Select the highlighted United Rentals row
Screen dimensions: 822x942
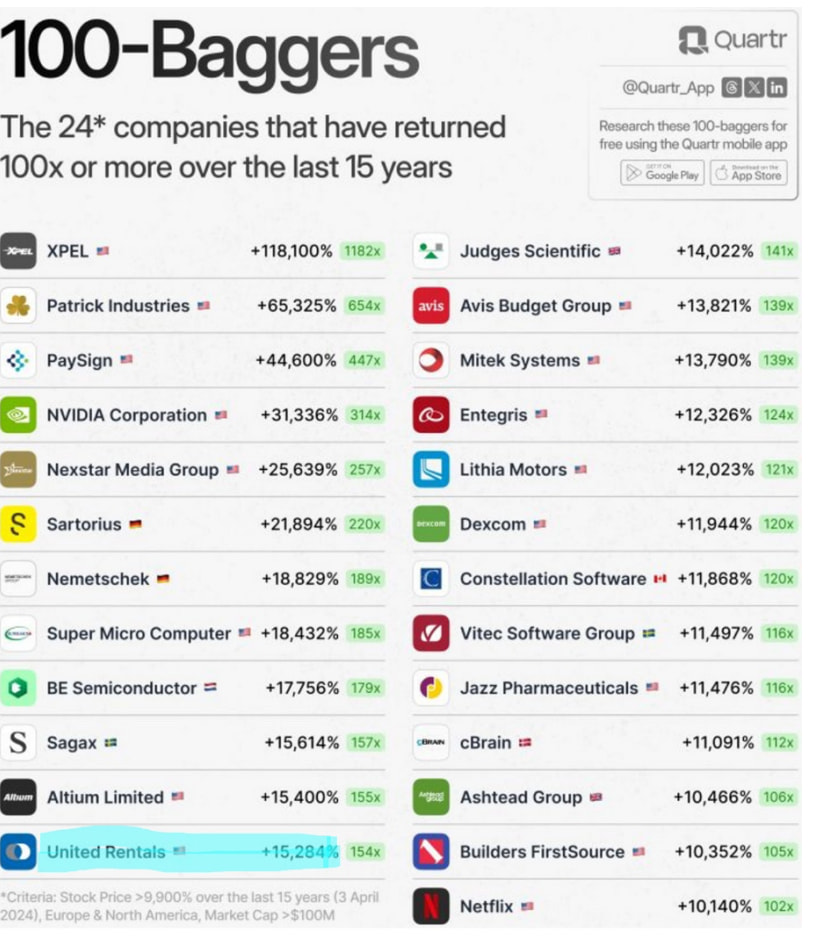point(190,852)
